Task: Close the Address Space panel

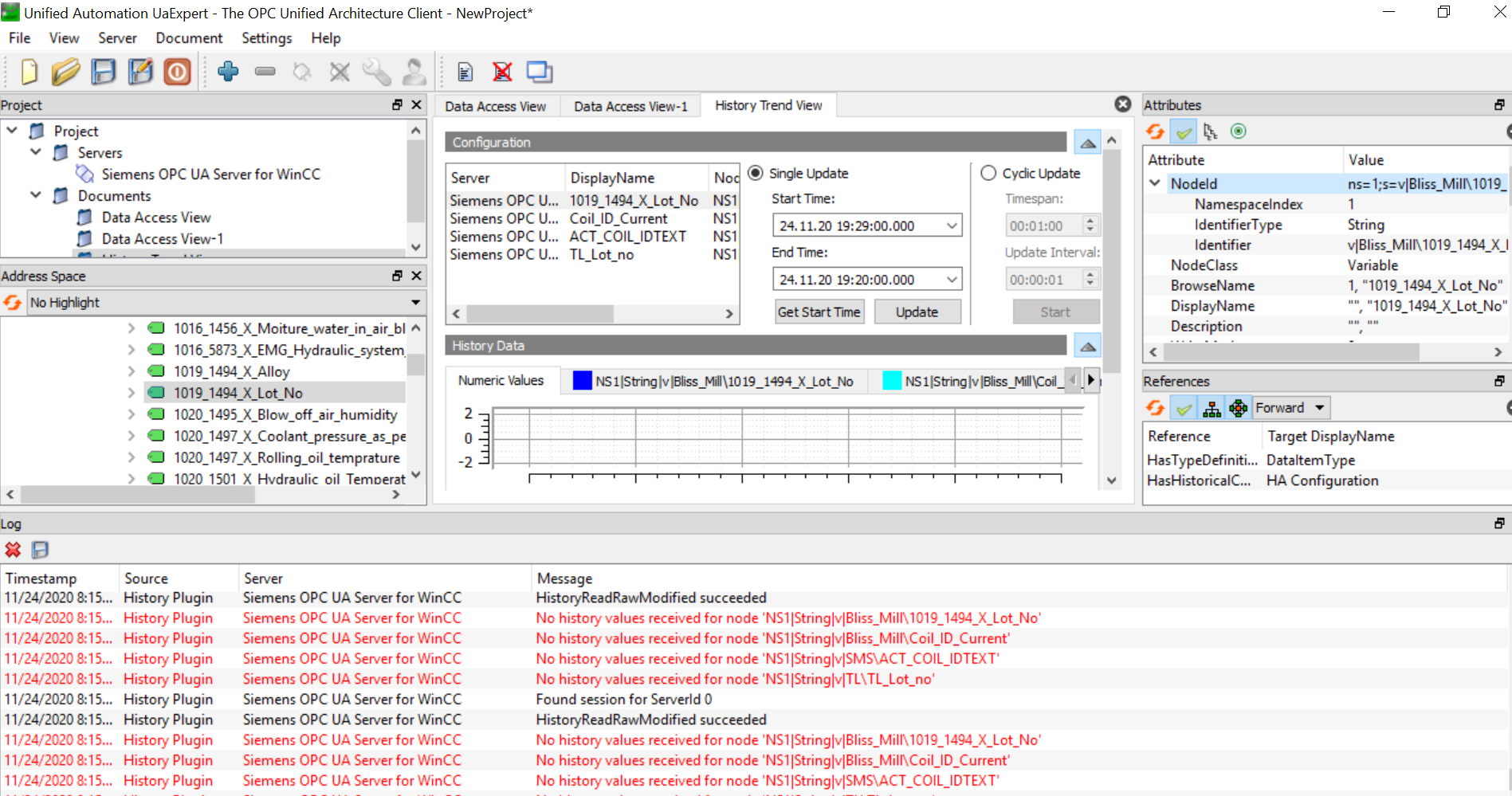Action: pyautogui.click(x=416, y=276)
